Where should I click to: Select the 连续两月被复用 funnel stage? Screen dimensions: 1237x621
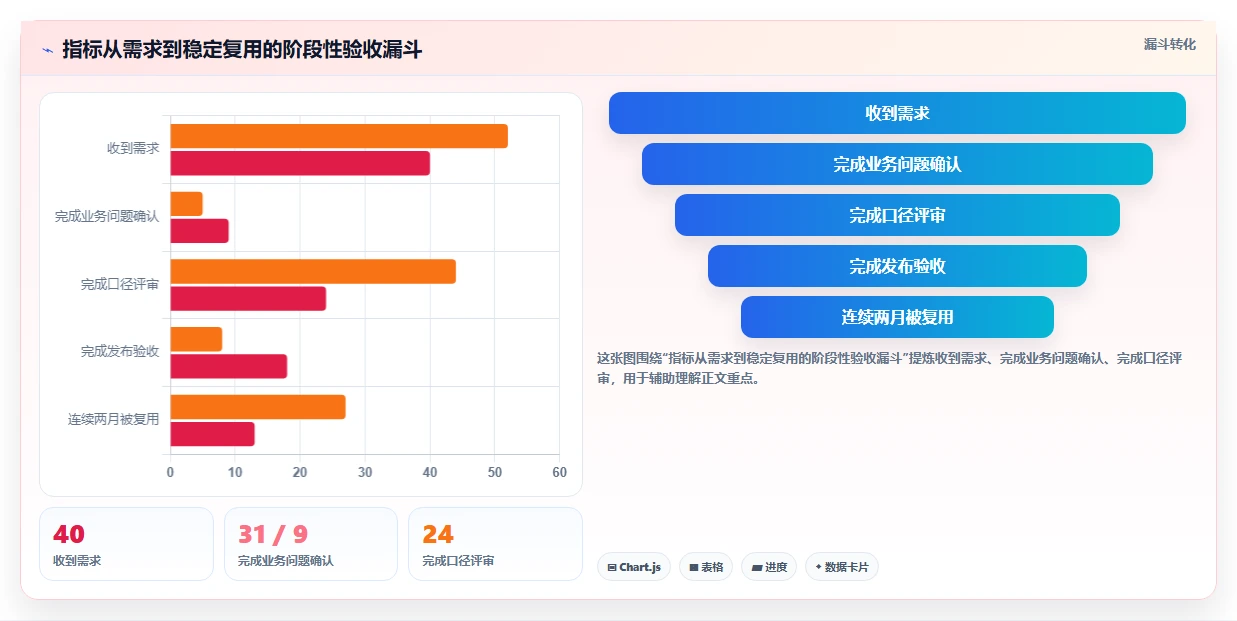[x=897, y=317]
